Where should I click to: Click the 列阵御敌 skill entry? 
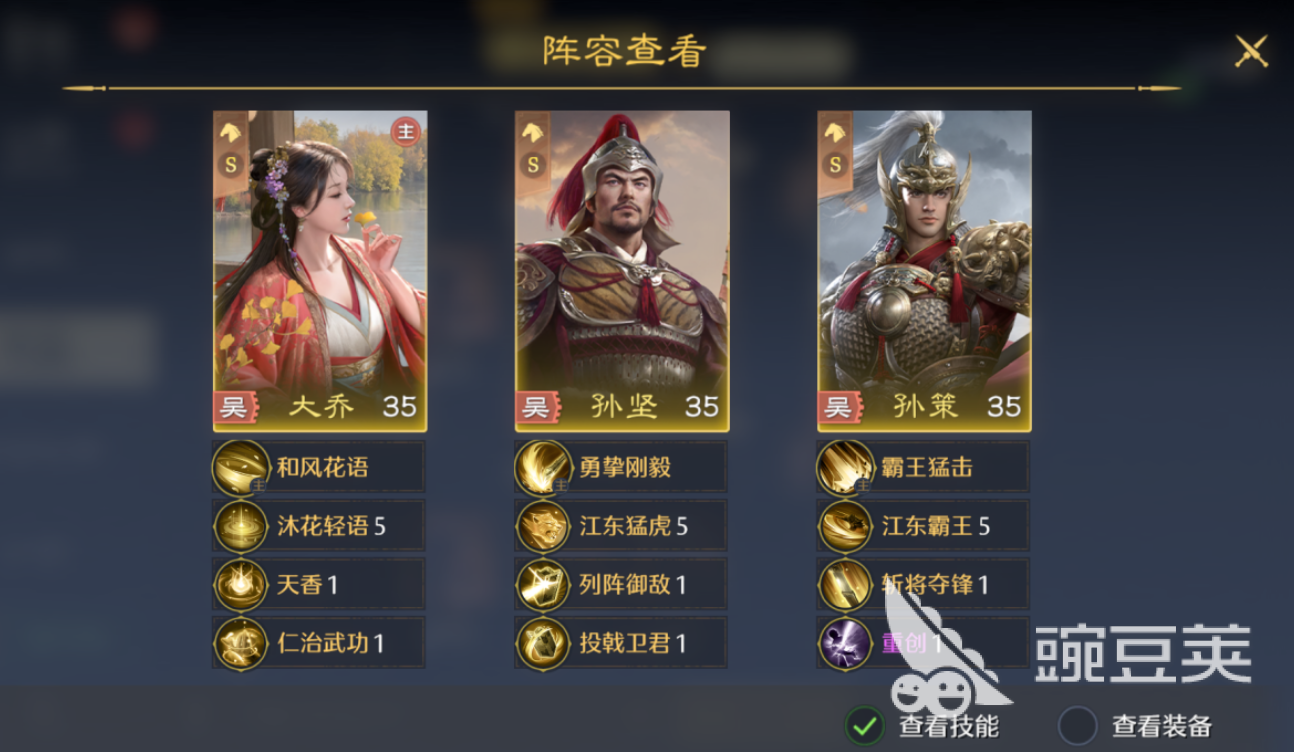click(621, 585)
